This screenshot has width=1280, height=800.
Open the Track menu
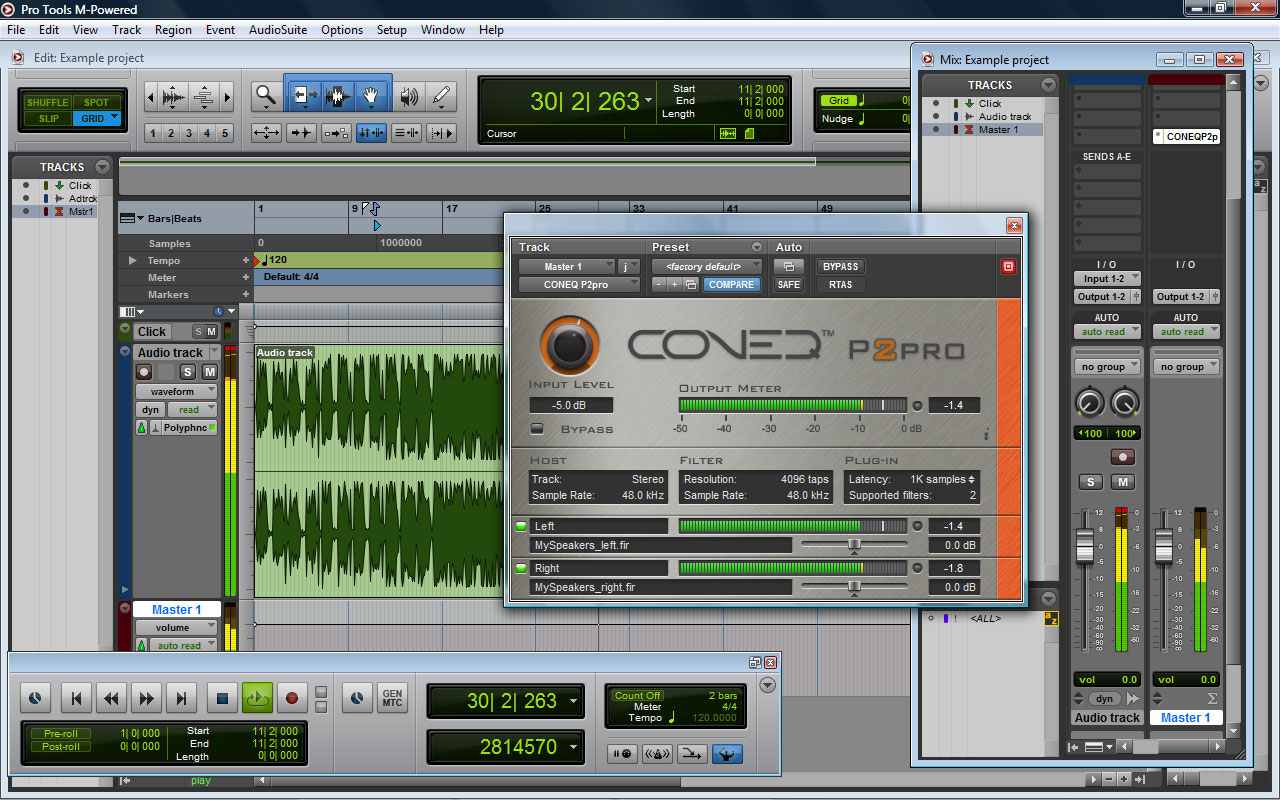[x=127, y=30]
